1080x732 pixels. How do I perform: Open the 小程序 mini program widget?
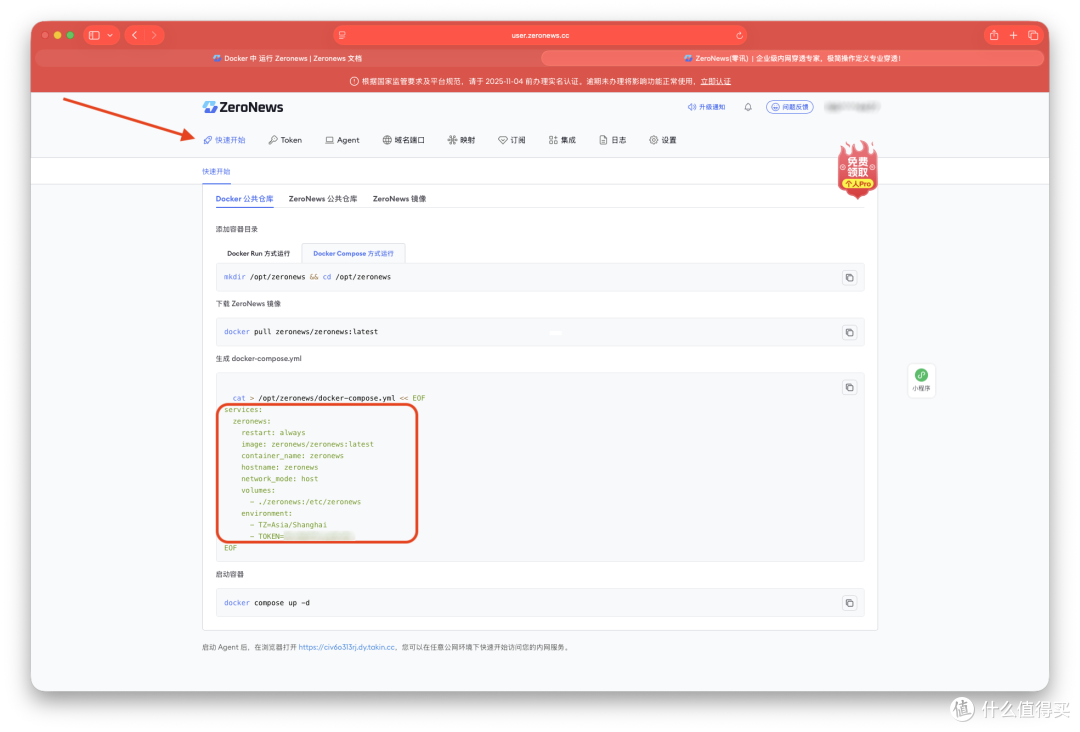click(x=921, y=380)
